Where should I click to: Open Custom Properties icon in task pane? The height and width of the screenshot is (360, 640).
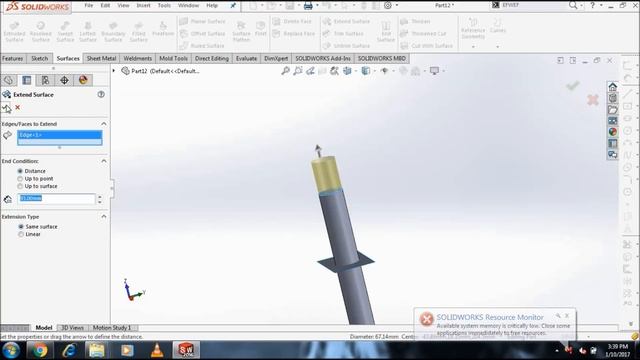pos(612,143)
